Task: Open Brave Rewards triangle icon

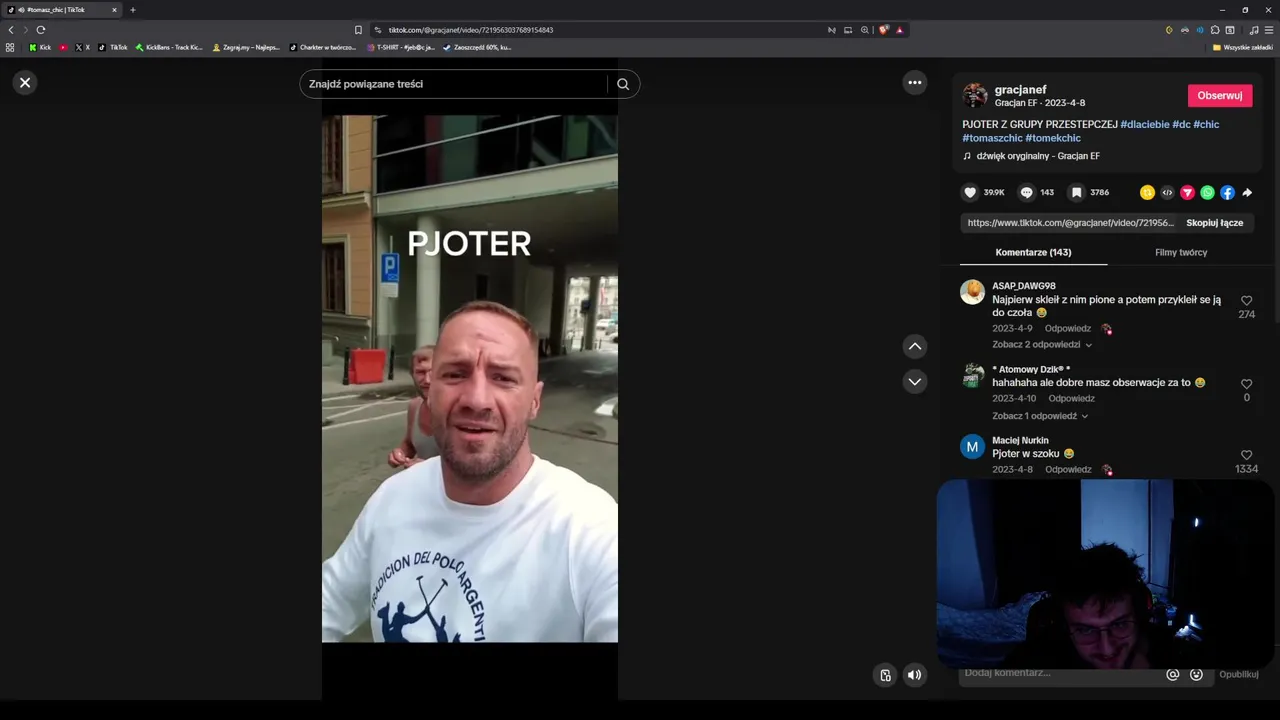Action: (x=900, y=30)
